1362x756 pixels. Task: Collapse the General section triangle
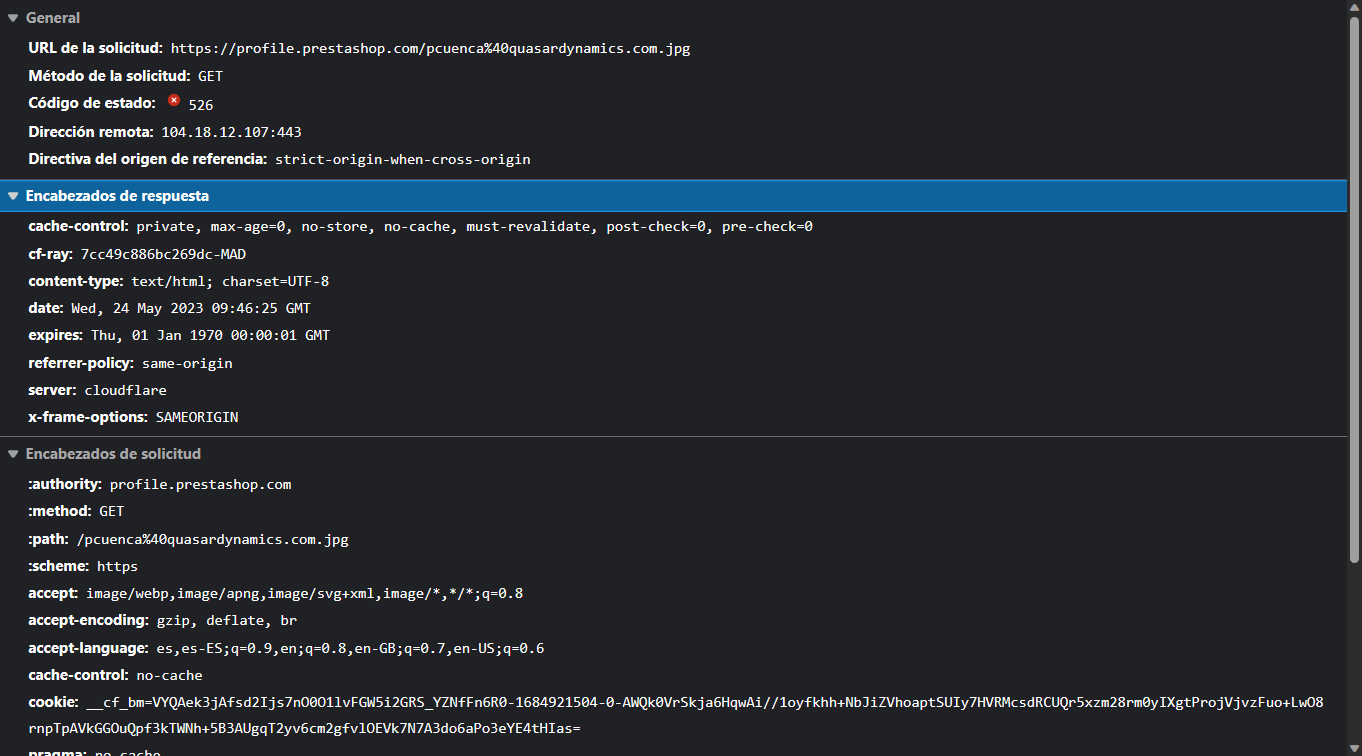(x=13, y=18)
